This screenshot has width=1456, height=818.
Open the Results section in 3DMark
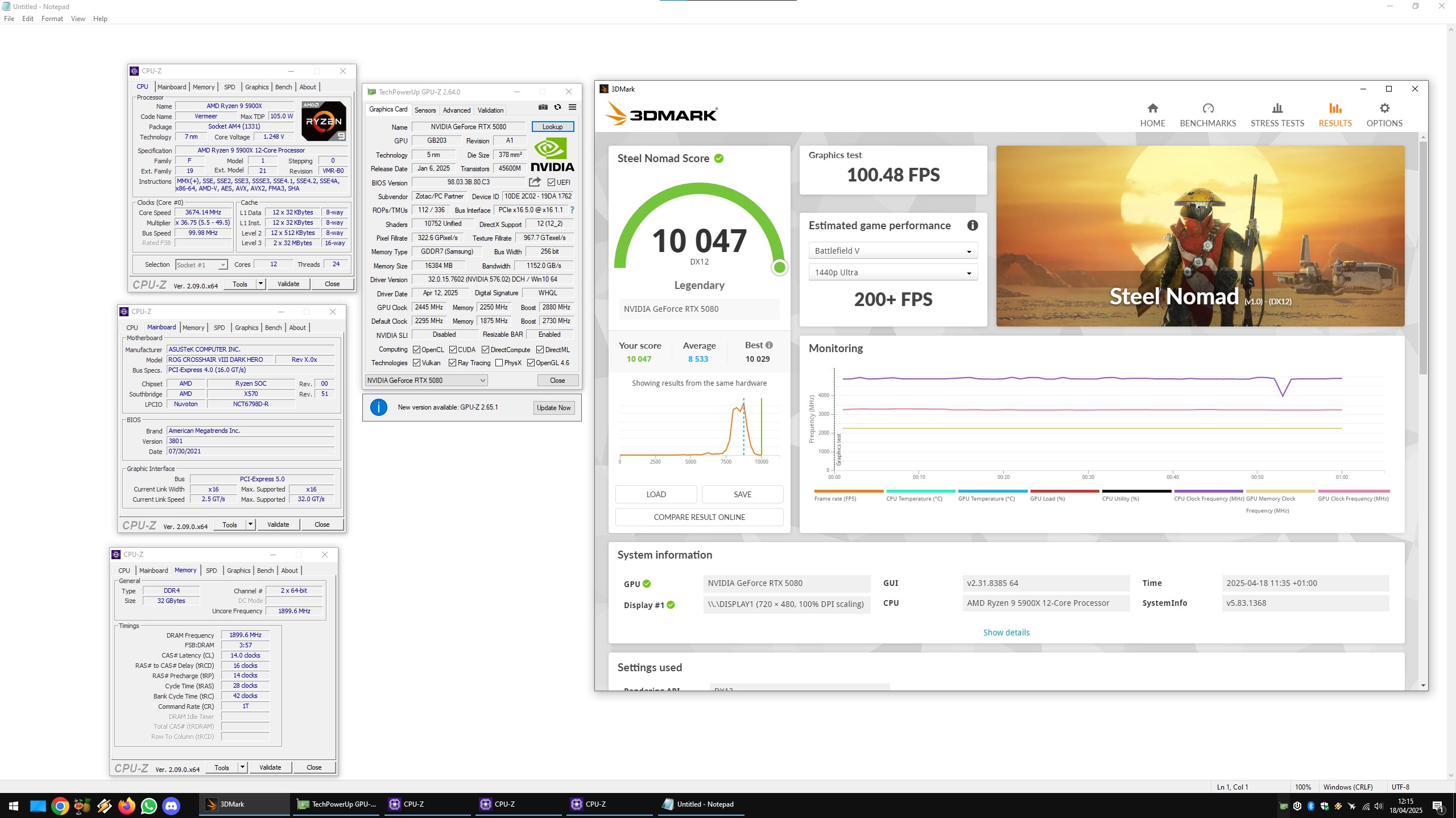(1335, 114)
